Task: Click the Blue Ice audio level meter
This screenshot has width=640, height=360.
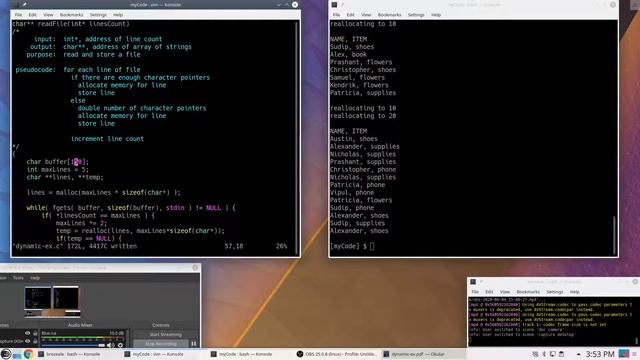Action: (82, 339)
